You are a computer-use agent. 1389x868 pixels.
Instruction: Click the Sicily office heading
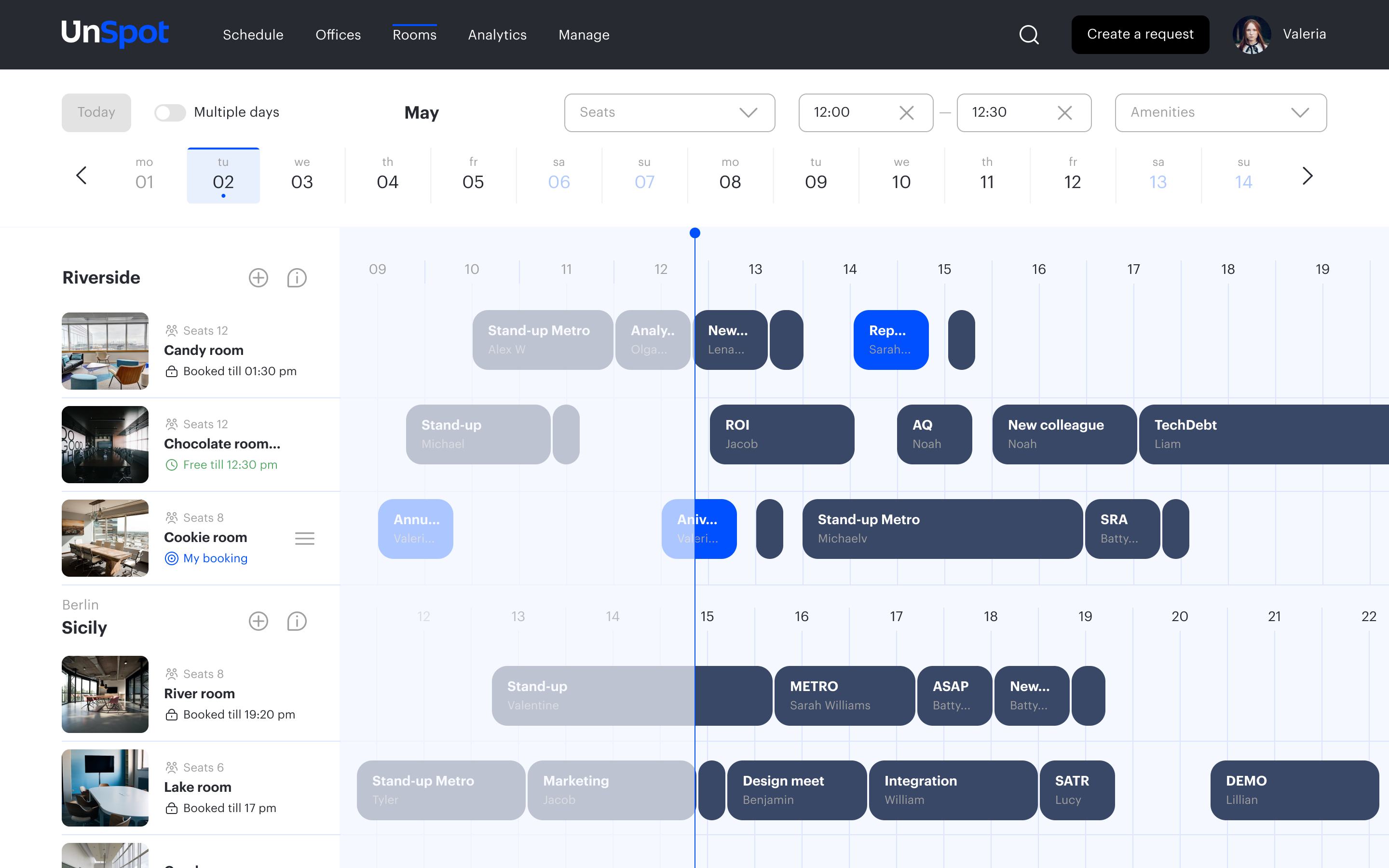click(x=84, y=627)
